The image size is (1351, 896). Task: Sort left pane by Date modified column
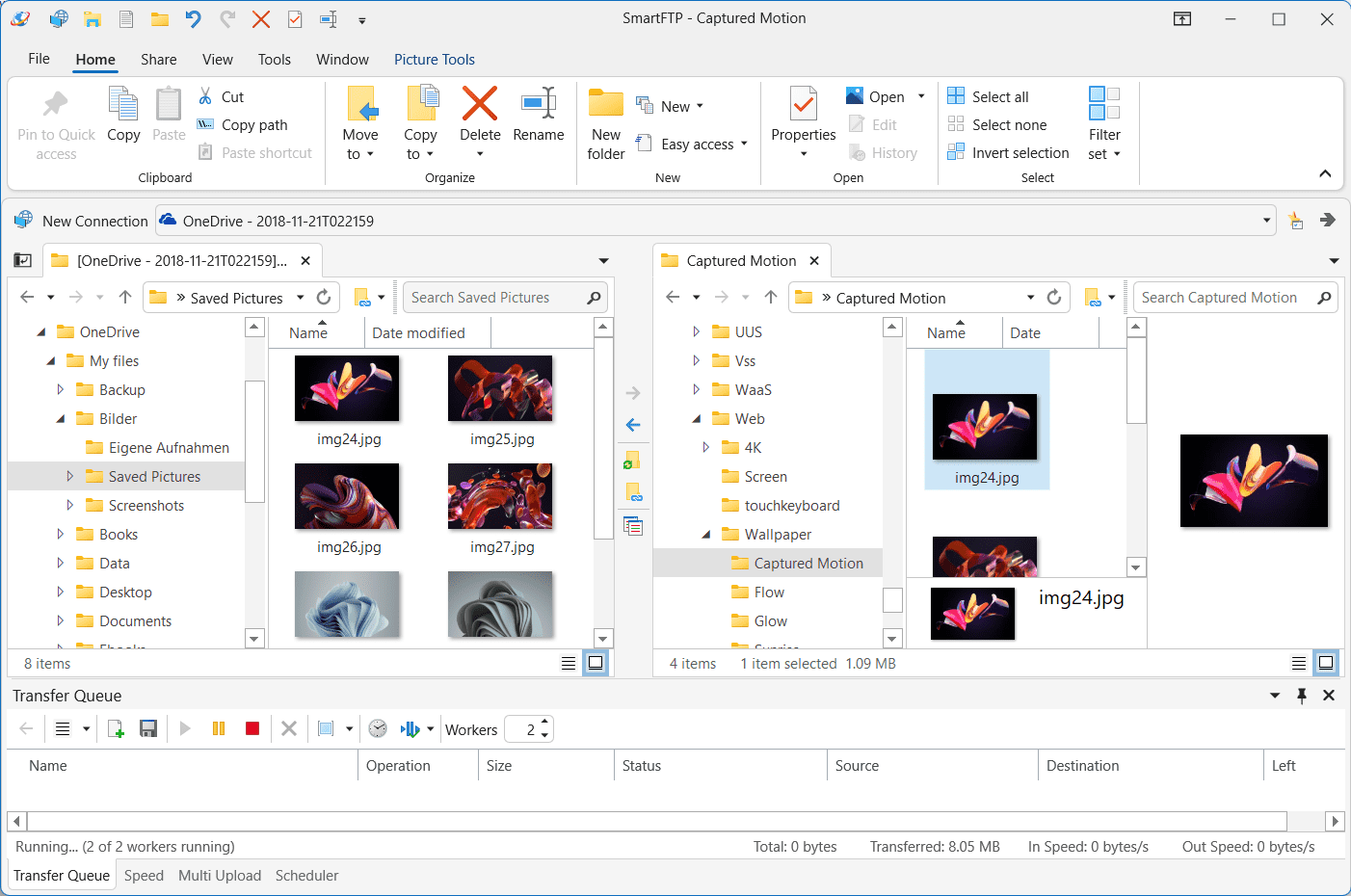(x=418, y=333)
